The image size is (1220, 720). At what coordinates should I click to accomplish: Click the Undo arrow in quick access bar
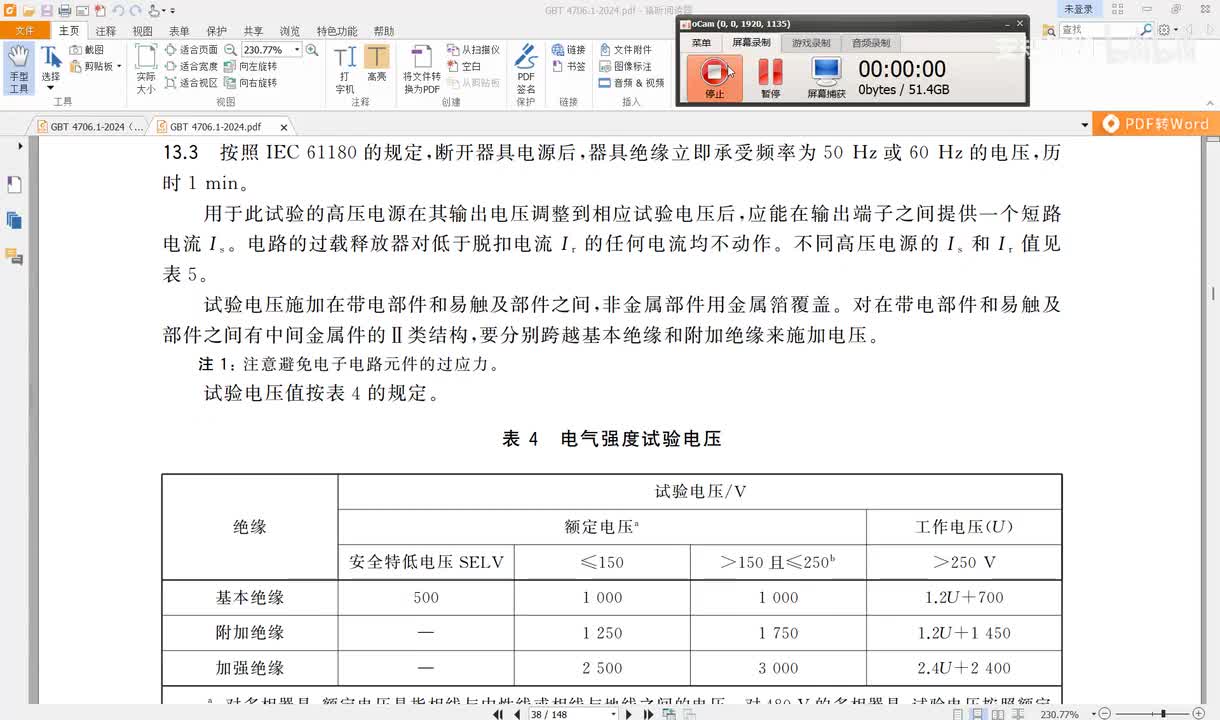pos(117,10)
